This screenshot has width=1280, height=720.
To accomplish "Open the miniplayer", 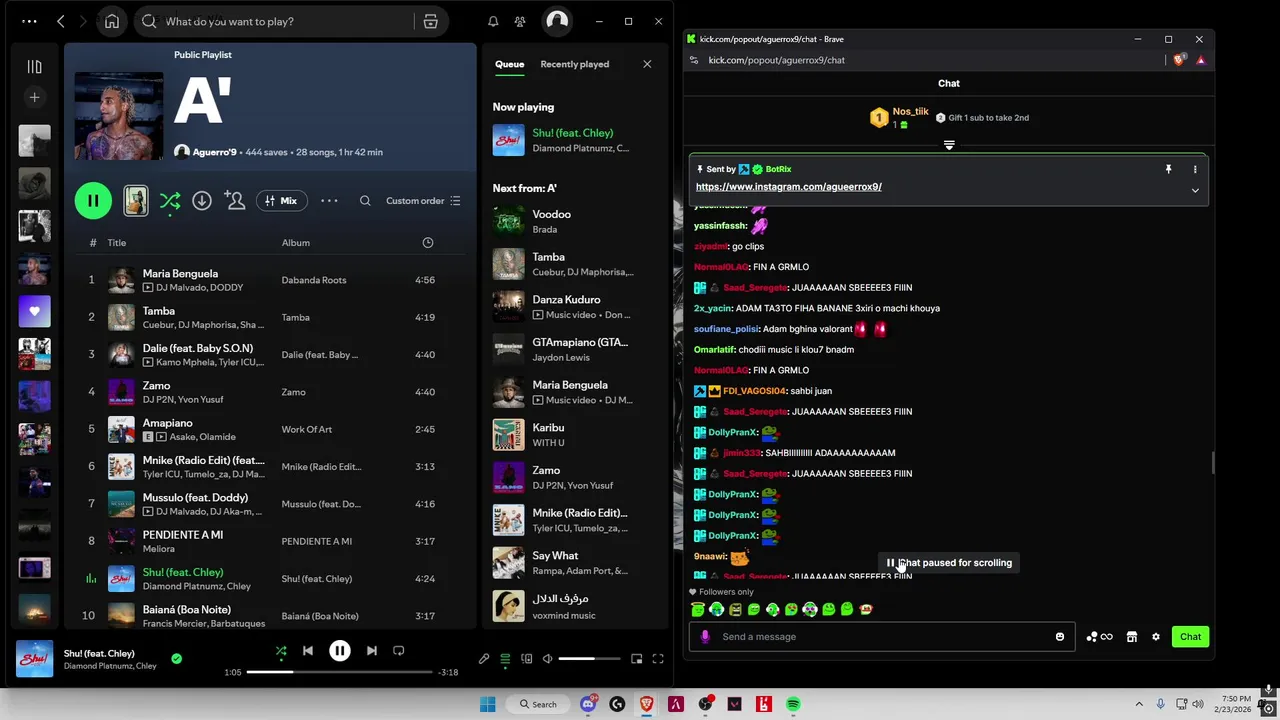I will tap(637, 659).
